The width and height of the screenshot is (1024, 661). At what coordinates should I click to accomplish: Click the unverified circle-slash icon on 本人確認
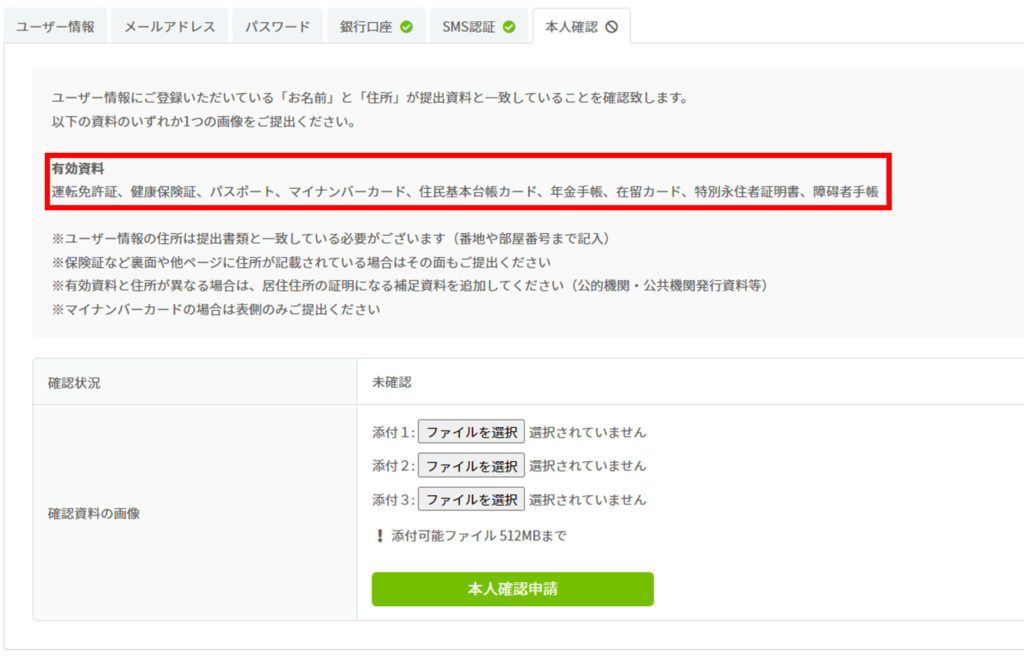click(x=611, y=27)
